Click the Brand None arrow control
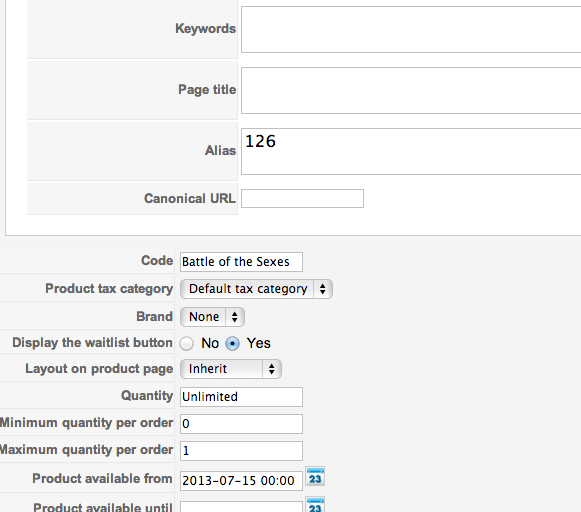Image resolution: width=581 pixels, height=512 pixels. (x=235, y=317)
